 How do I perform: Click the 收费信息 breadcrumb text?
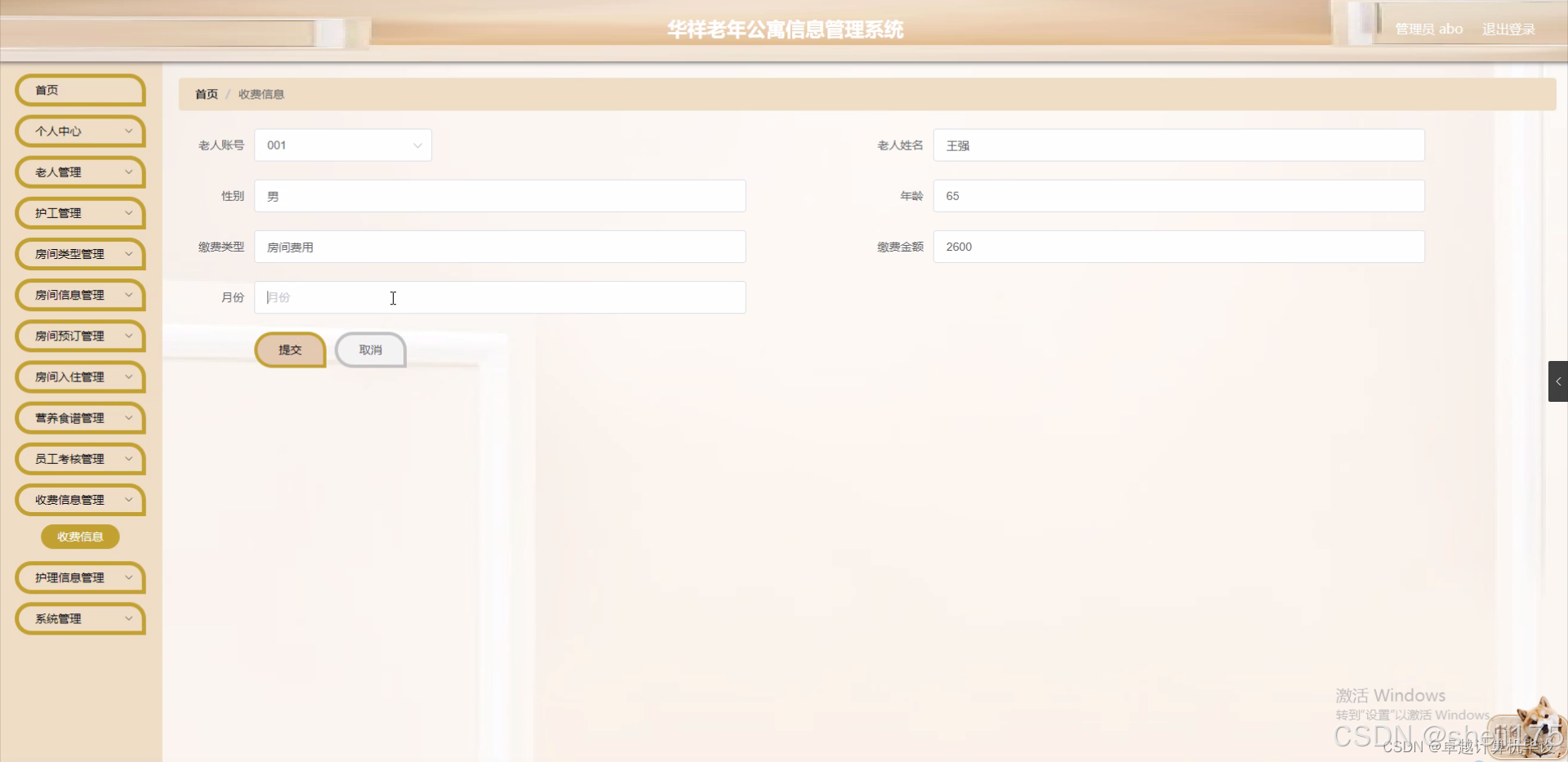click(x=261, y=94)
